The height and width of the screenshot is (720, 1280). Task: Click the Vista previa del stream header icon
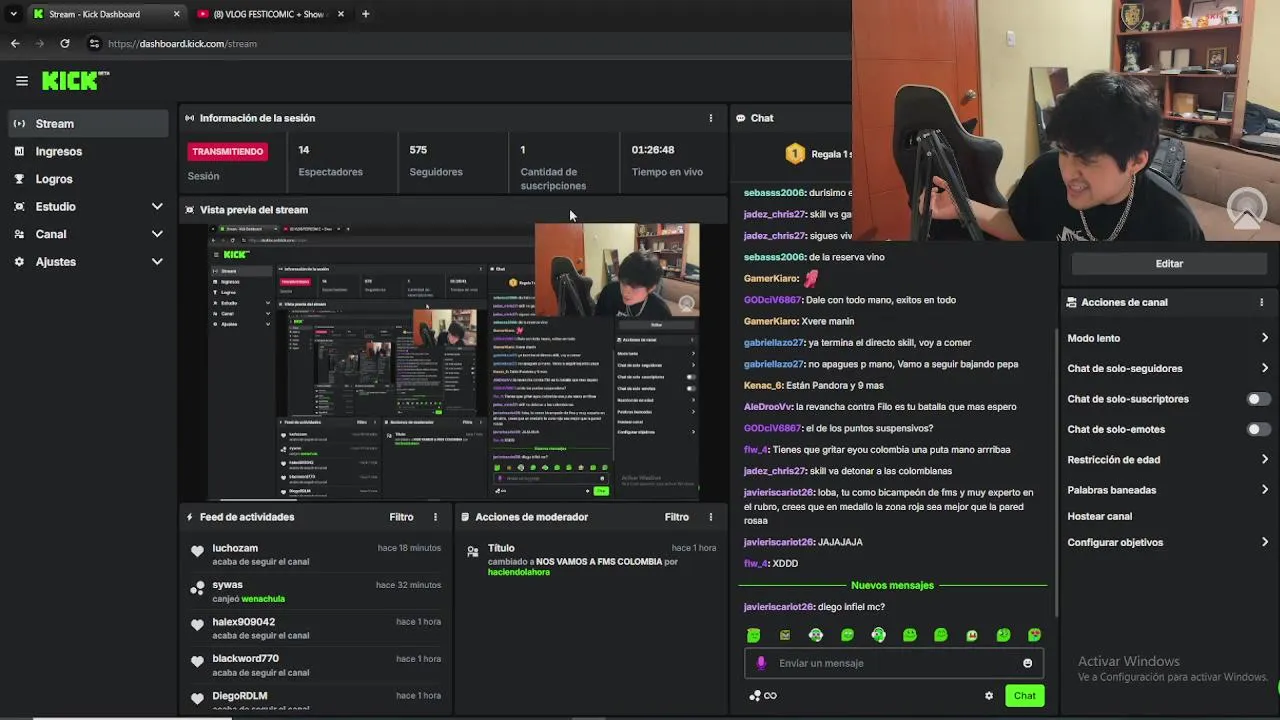click(x=190, y=210)
